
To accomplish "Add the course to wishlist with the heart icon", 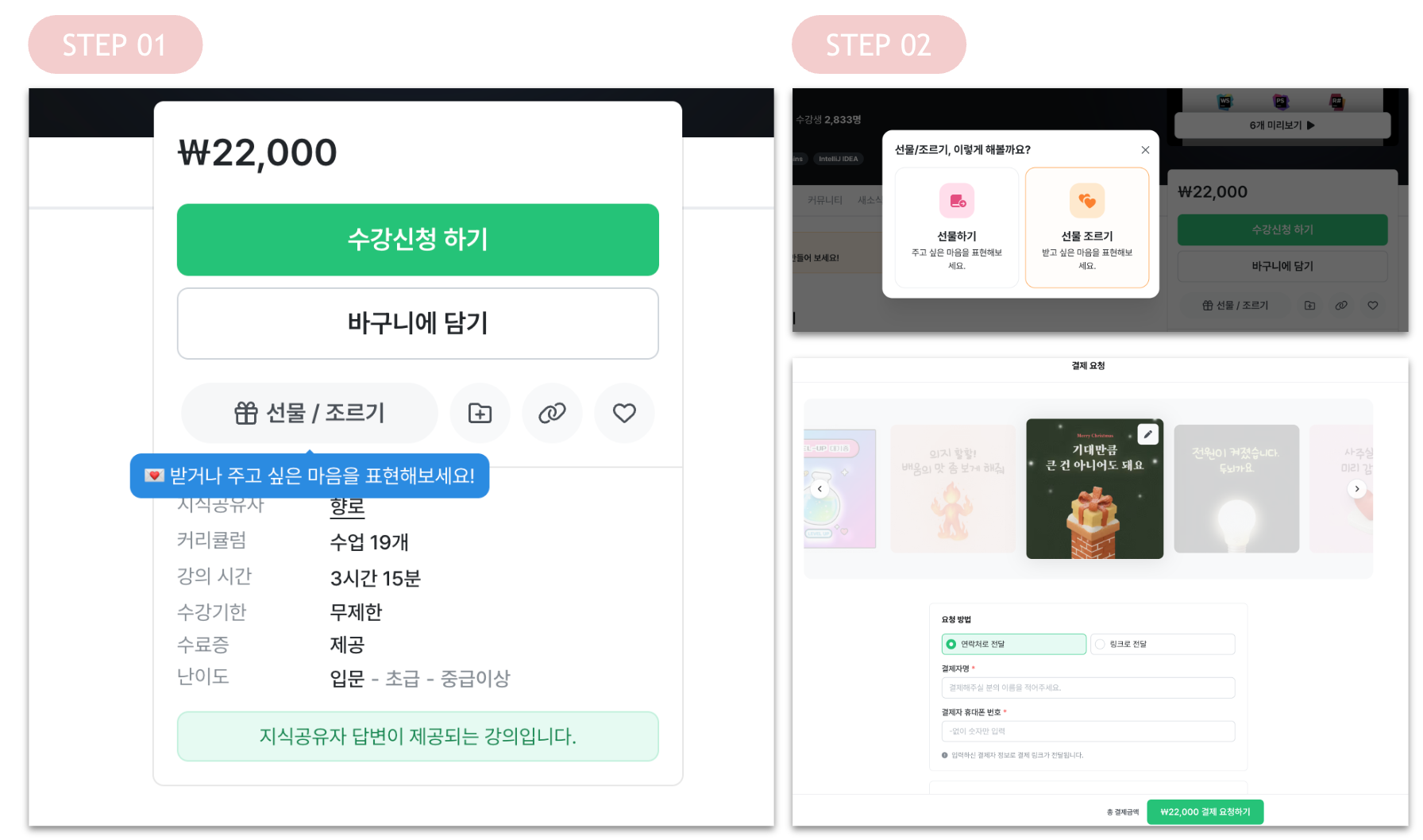I will coord(624,413).
